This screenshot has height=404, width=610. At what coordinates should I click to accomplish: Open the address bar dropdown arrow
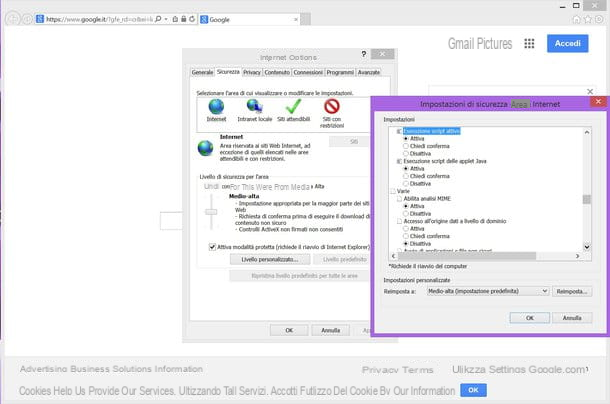[x=166, y=19]
